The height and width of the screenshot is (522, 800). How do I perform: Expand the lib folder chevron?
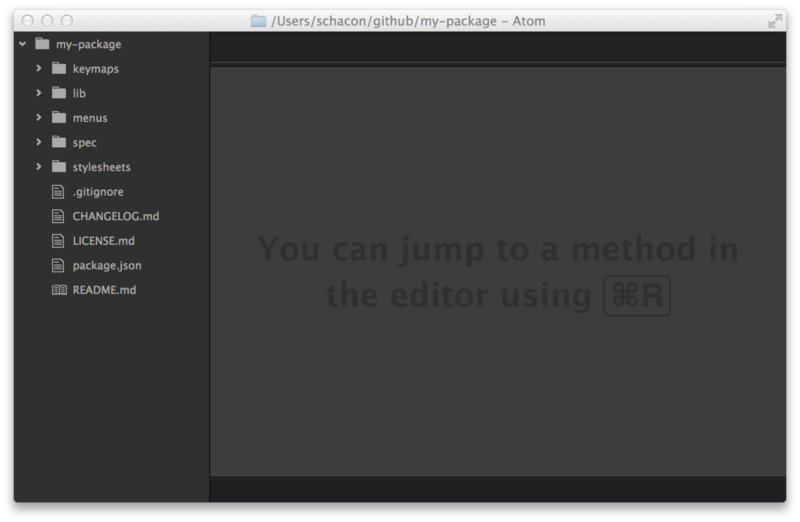[x=38, y=93]
